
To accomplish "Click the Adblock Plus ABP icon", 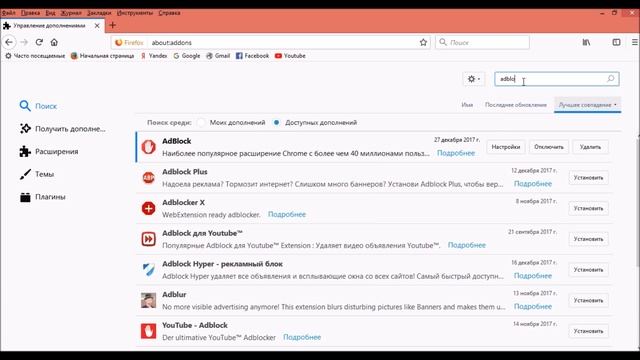I will 149,178.
